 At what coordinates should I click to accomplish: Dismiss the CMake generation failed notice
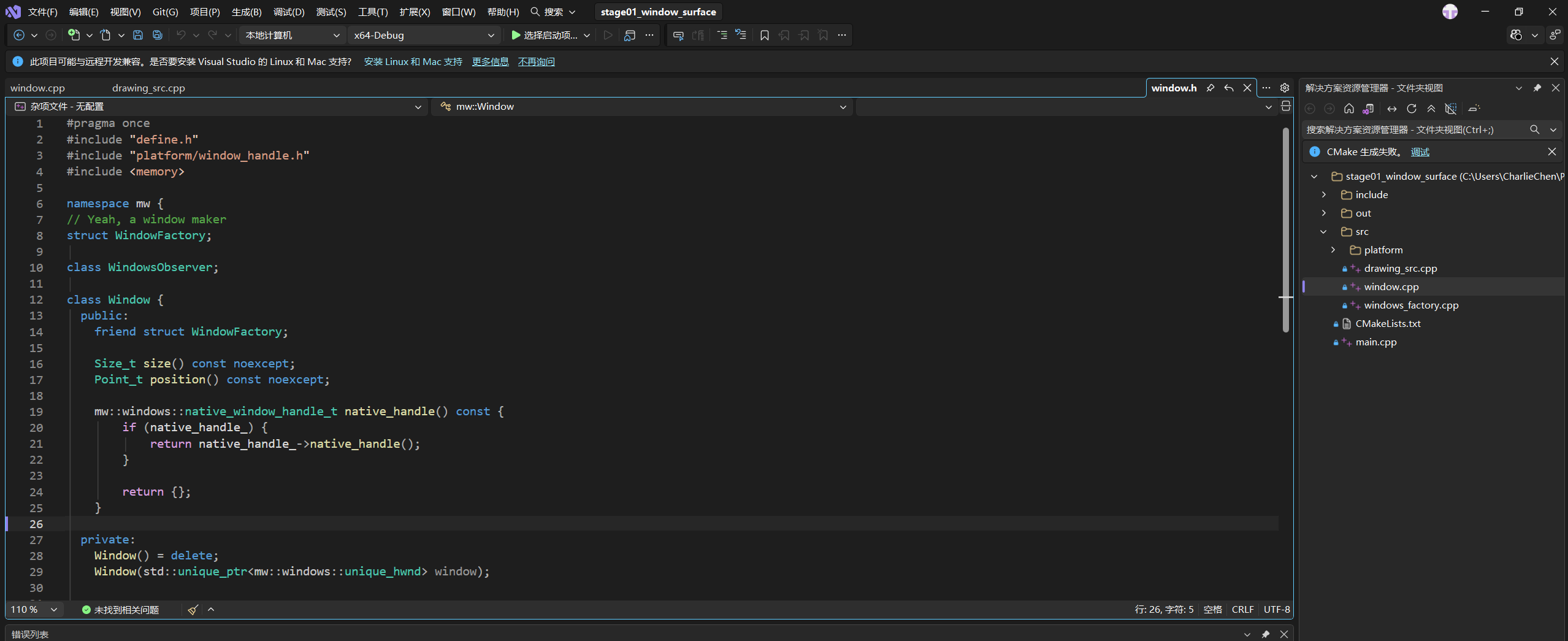click(x=1552, y=152)
